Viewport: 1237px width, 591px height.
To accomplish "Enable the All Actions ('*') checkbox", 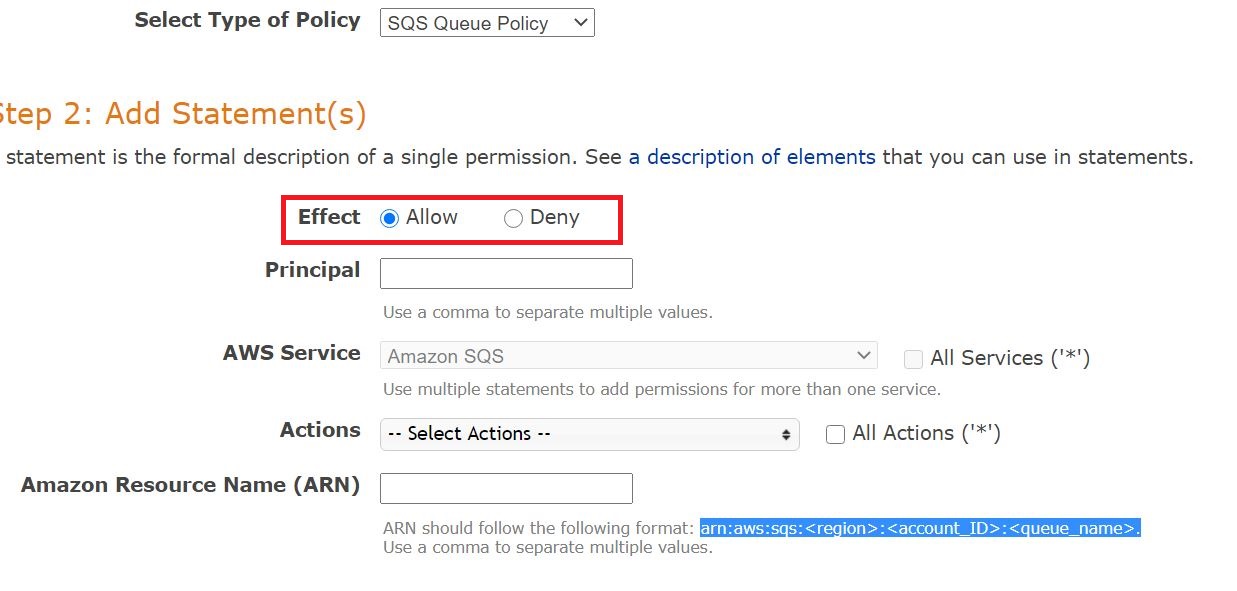I will pyautogui.click(x=835, y=434).
